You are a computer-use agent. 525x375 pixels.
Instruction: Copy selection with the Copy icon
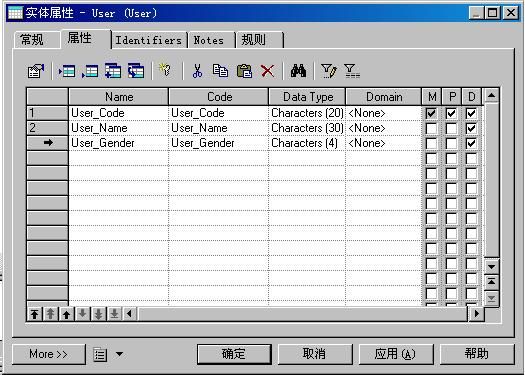tap(220, 71)
